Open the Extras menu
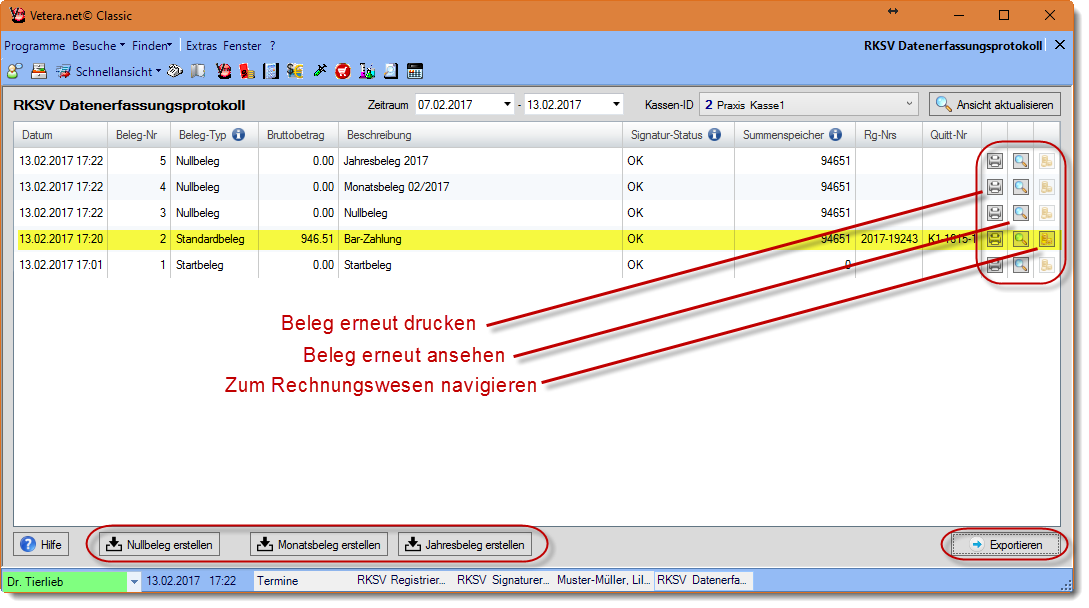Screen dimensions: 1089x608 coord(201,46)
